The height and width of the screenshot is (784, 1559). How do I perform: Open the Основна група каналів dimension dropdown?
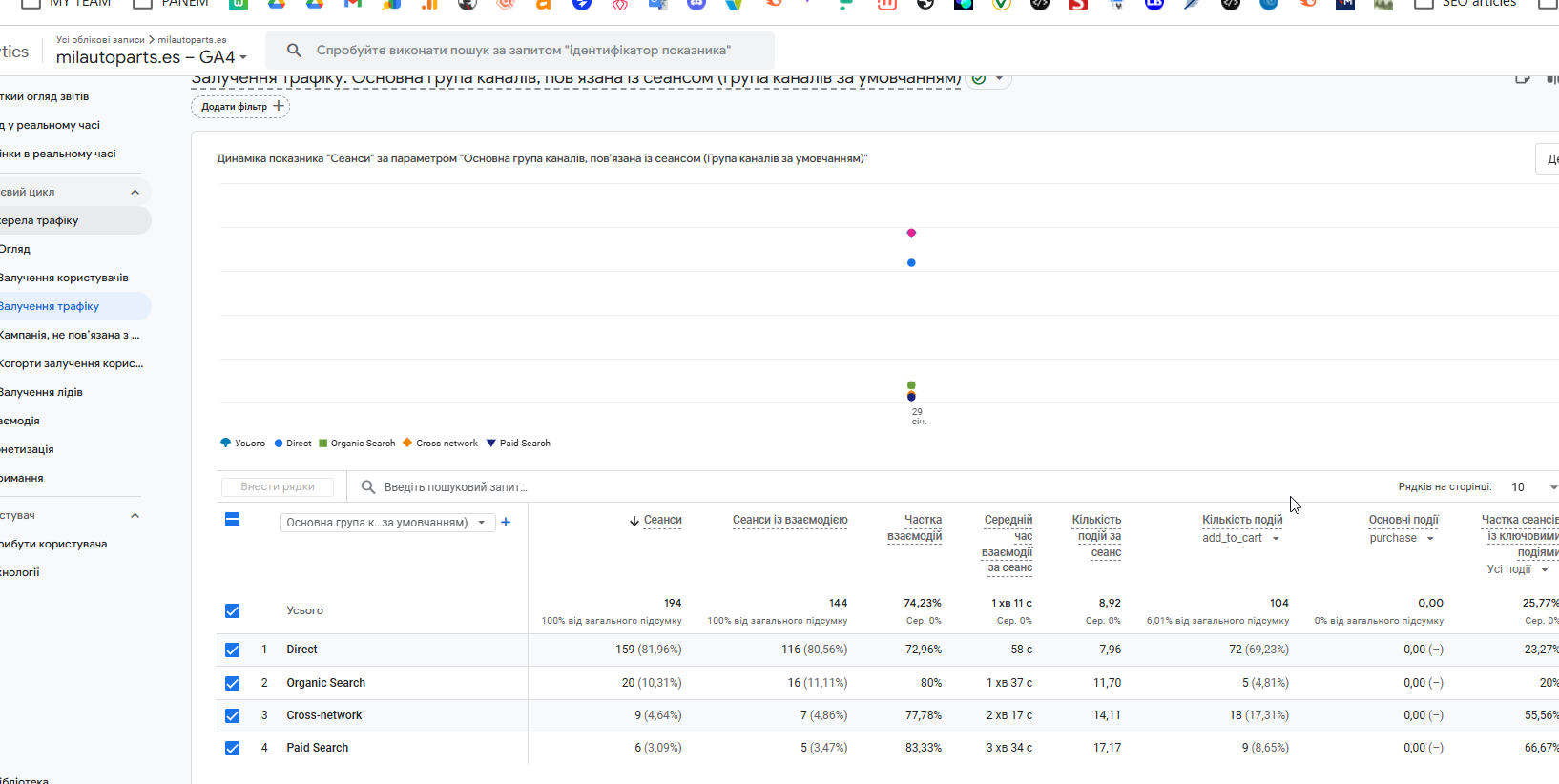386,523
